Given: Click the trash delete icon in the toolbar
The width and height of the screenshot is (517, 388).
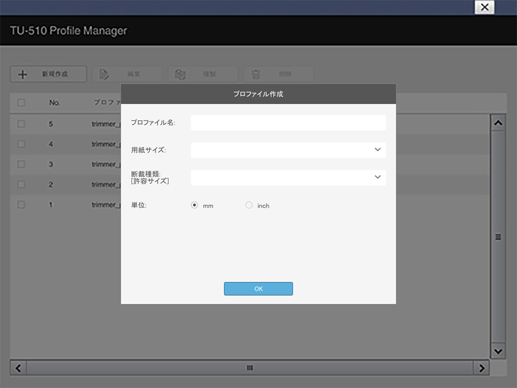Looking at the screenshot, I should [256, 74].
